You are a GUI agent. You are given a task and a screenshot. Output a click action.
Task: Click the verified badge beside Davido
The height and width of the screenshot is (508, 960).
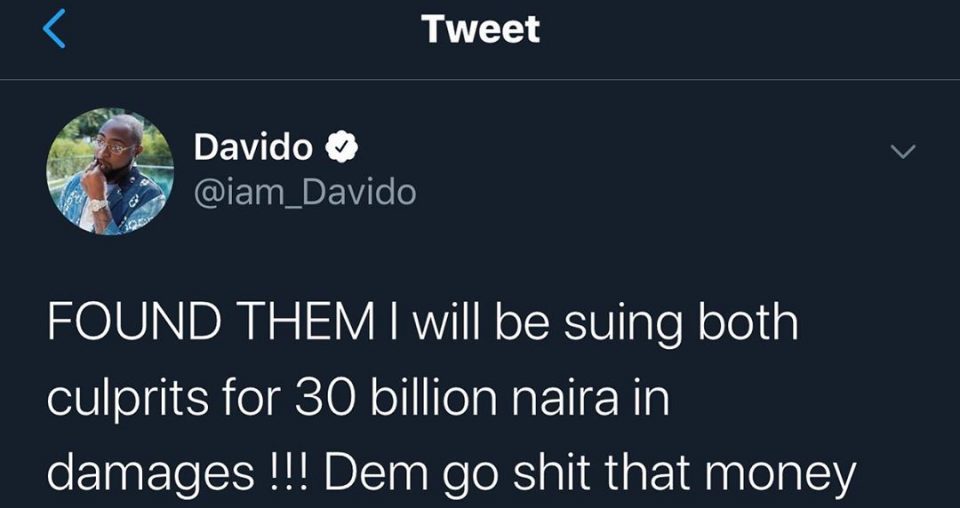pyautogui.click(x=340, y=149)
